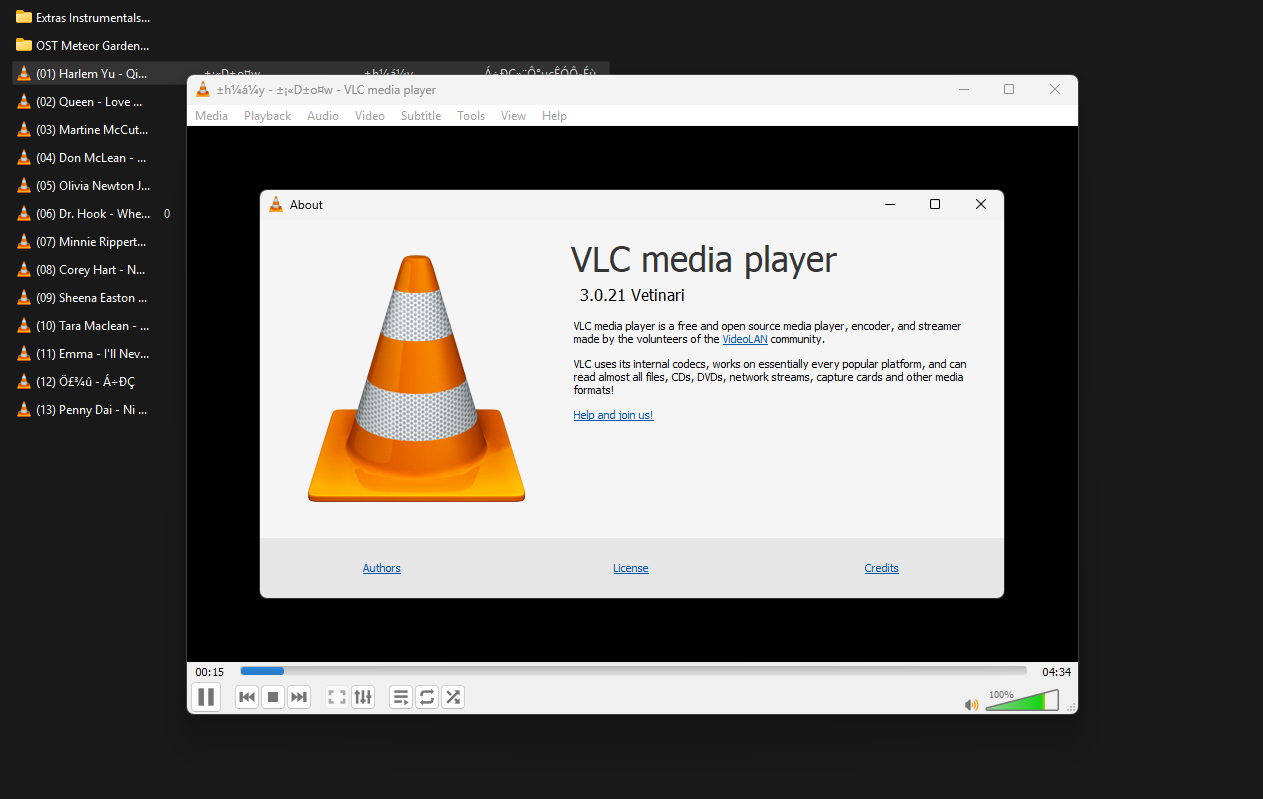Open the Authors link in About
The width and height of the screenshot is (1263, 799).
click(381, 568)
